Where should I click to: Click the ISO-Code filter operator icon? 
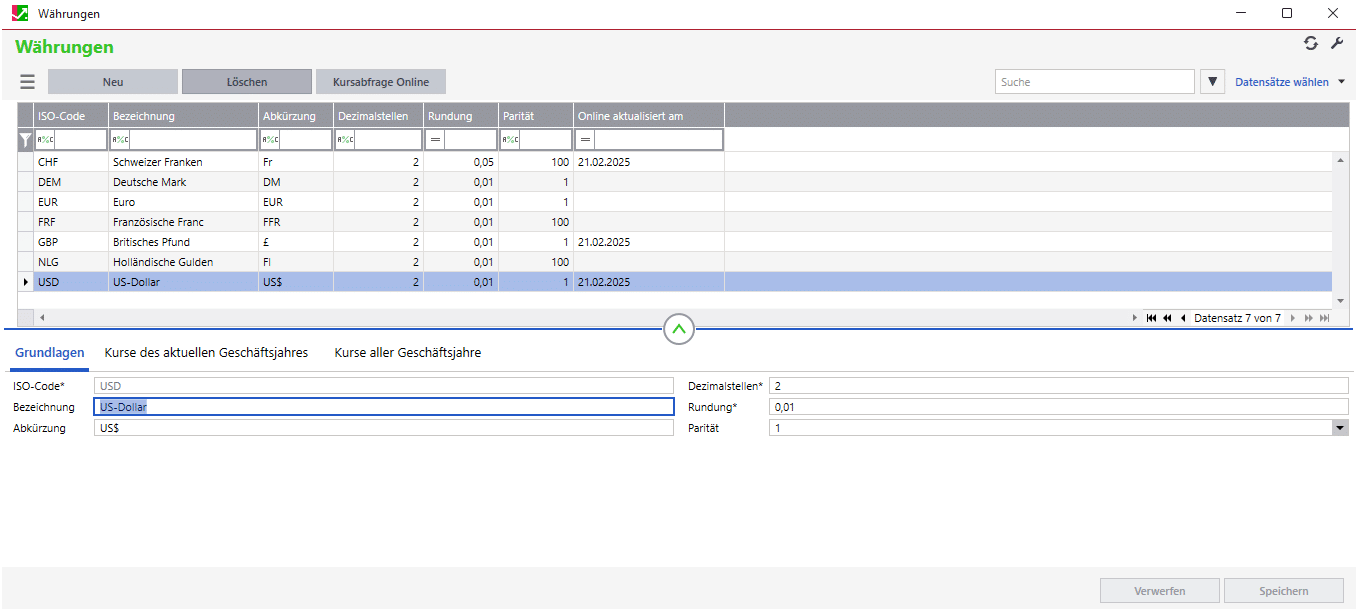[46, 140]
